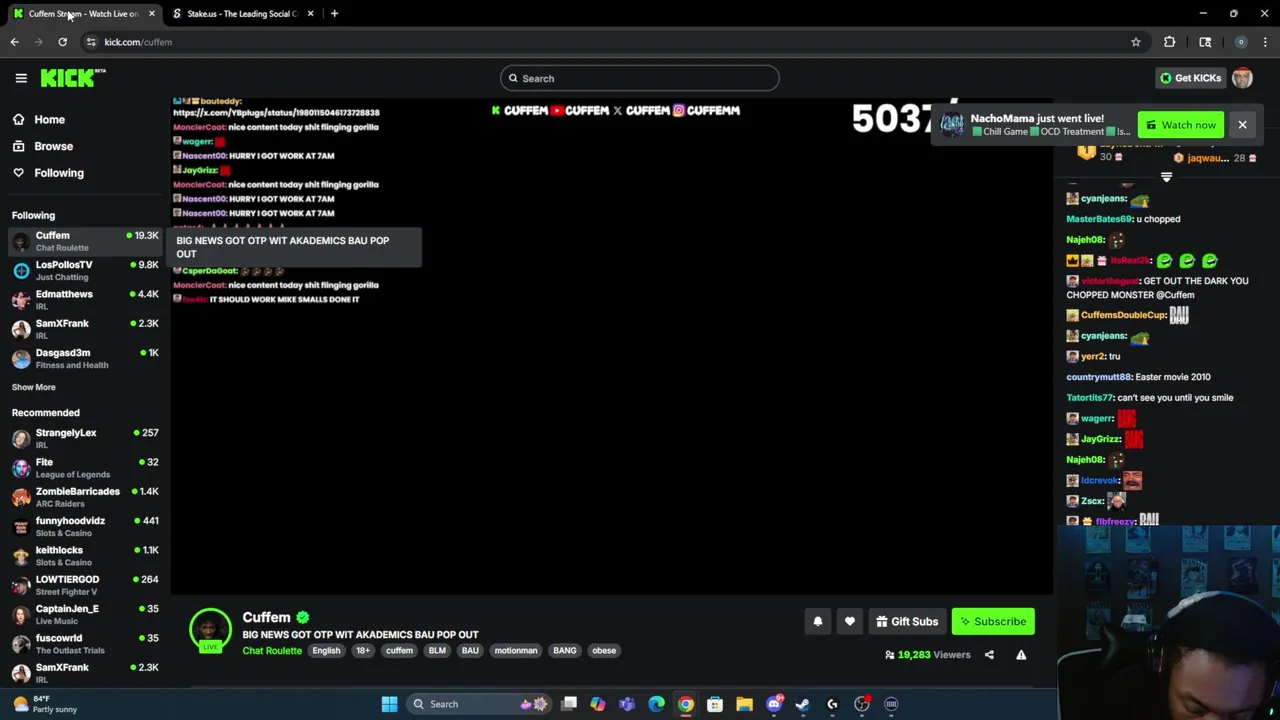Click the Subscribe button

(993, 622)
